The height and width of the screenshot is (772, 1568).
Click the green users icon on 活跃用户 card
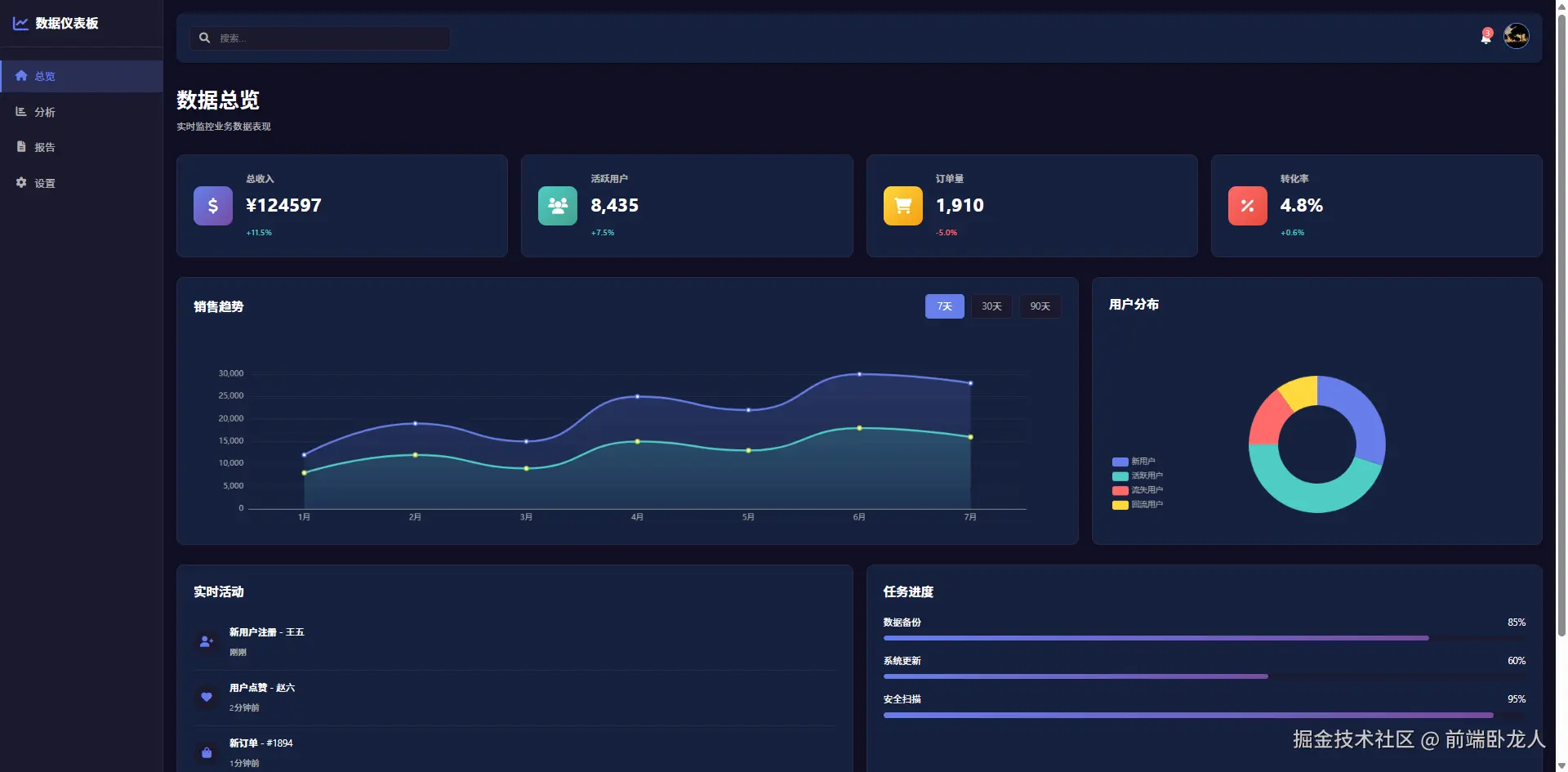tap(558, 206)
